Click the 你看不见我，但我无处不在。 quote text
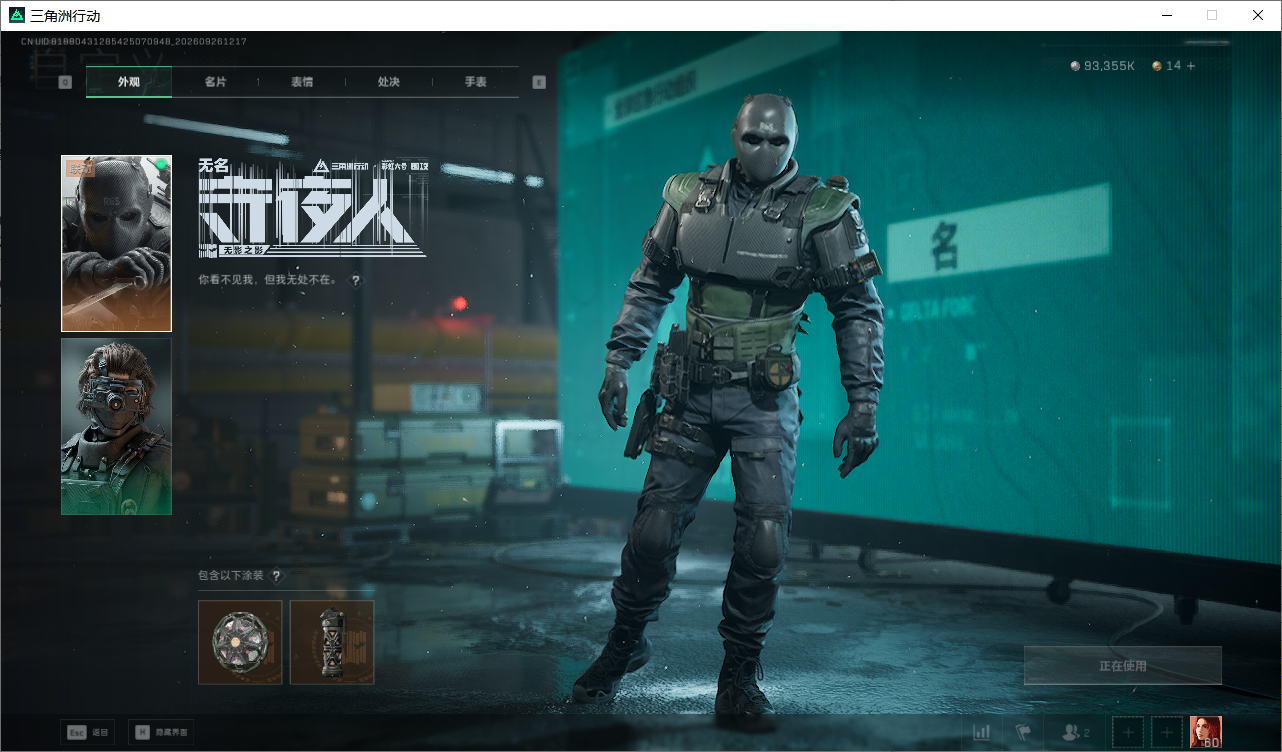 click(x=267, y=280)
